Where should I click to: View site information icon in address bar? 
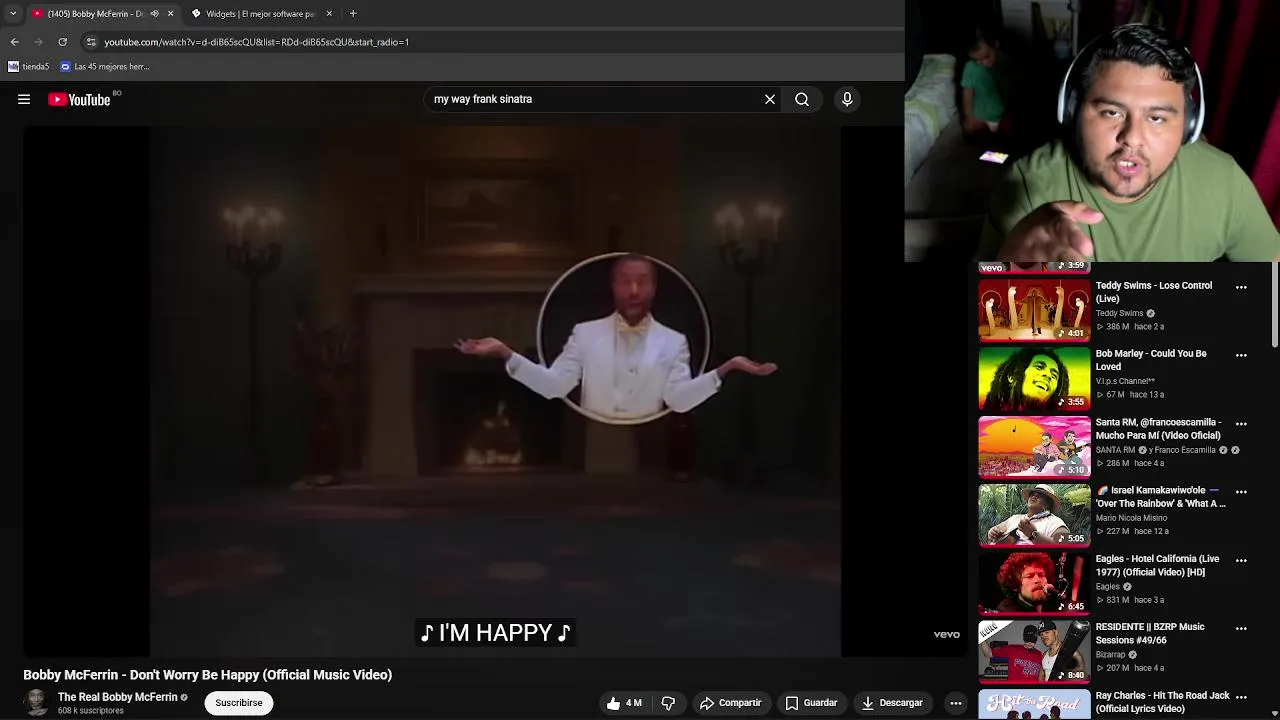pyautogui.click(x=91, y=42)
